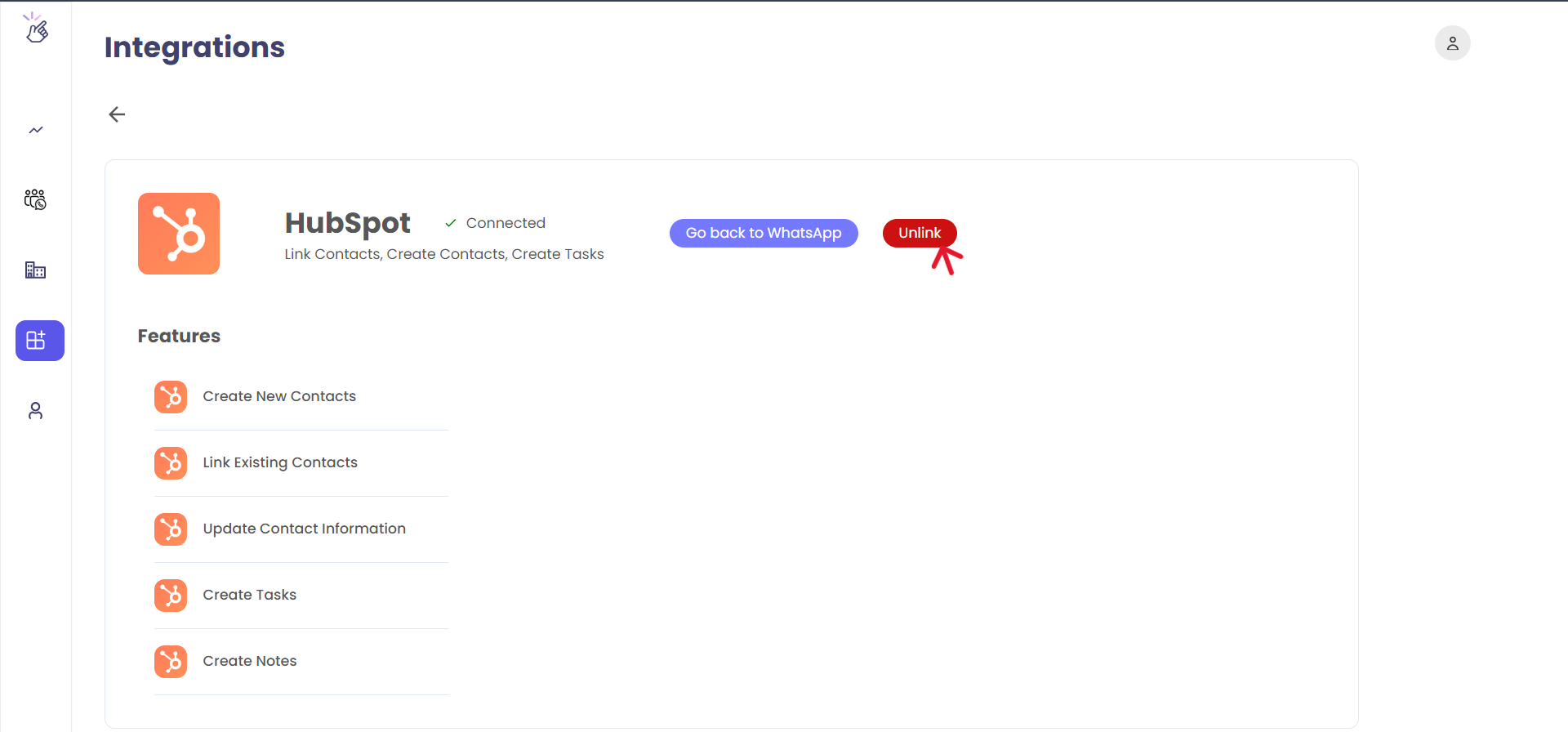Viewport: 1568px width, 732px height.
Task: Click the HubSpot icon beside Create Tasks
Action: pyautogui.click(x=171, y=596)
